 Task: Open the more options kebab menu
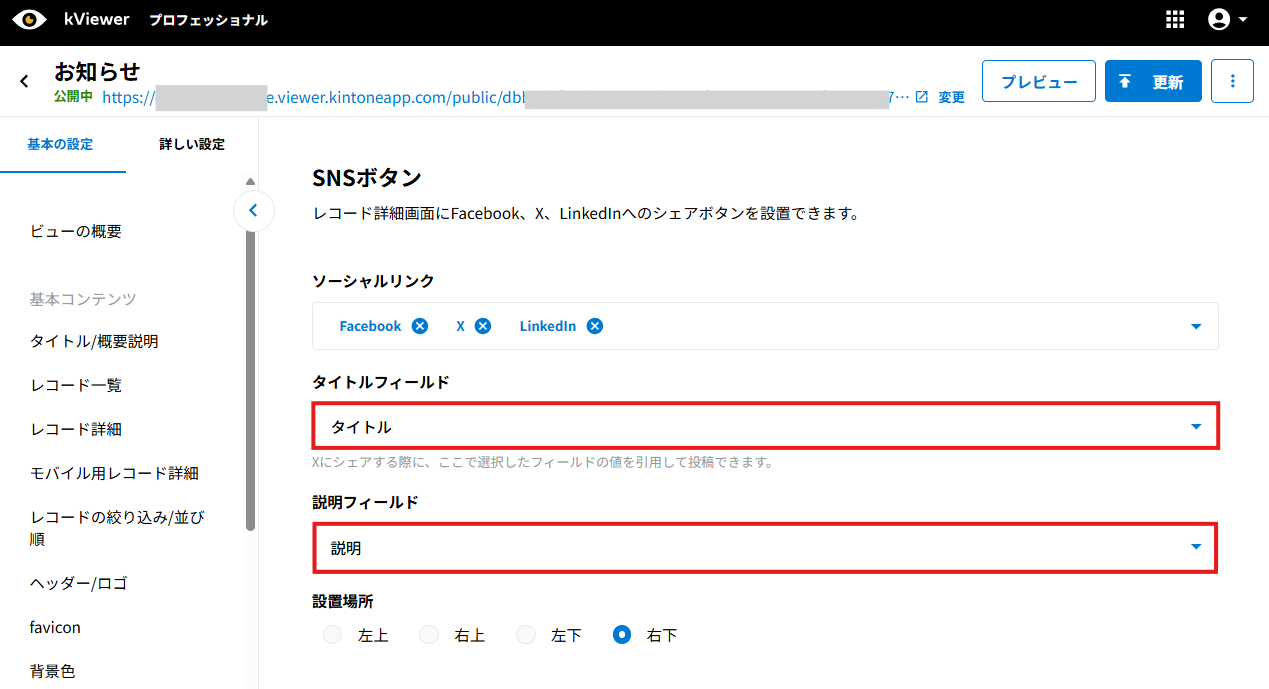coord(1232,81)
